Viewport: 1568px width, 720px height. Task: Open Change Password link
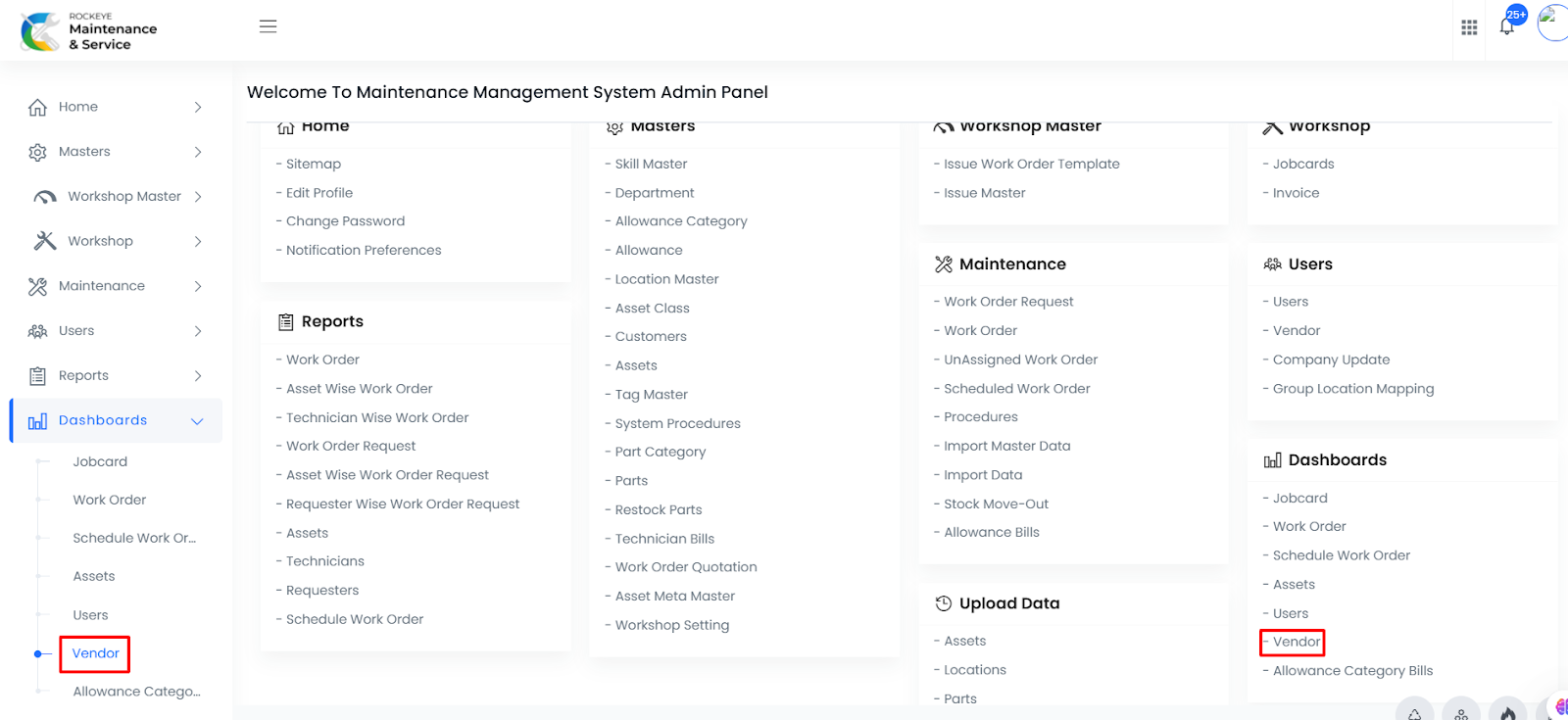[345, 221]
